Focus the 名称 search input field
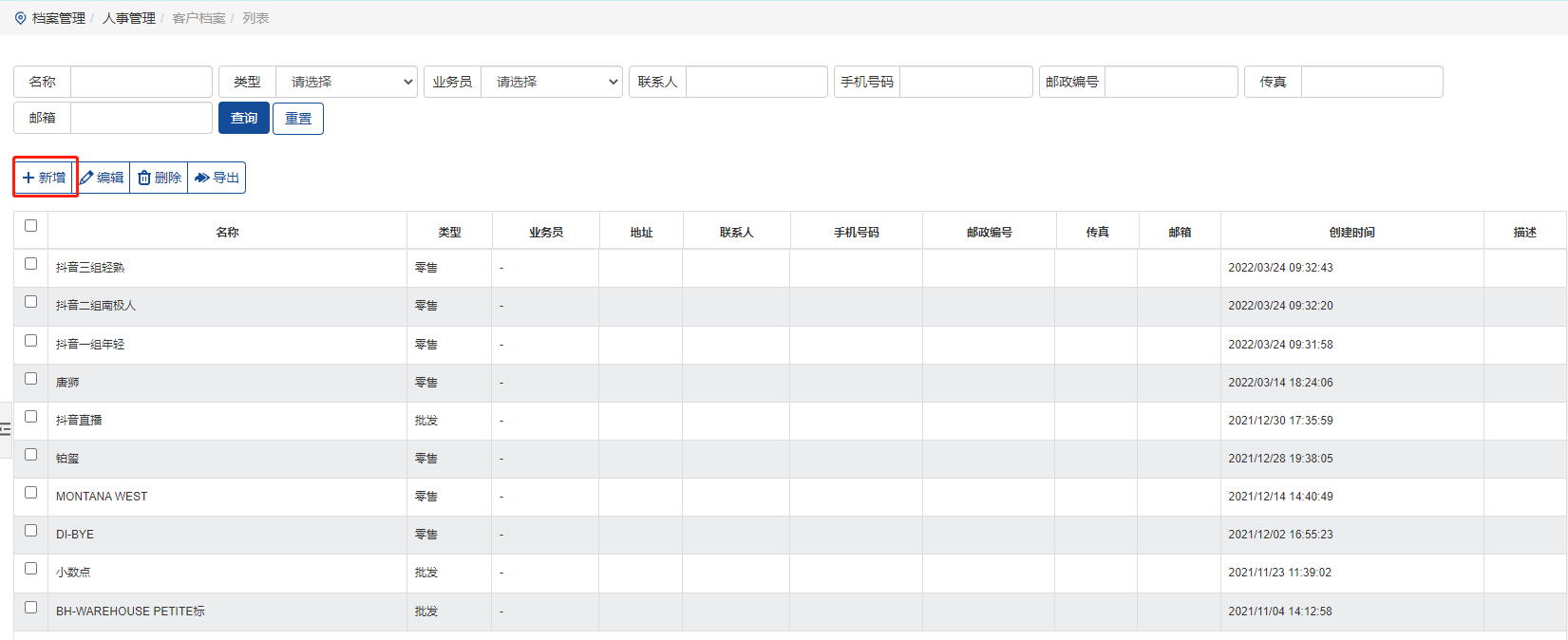 point(141,82)
